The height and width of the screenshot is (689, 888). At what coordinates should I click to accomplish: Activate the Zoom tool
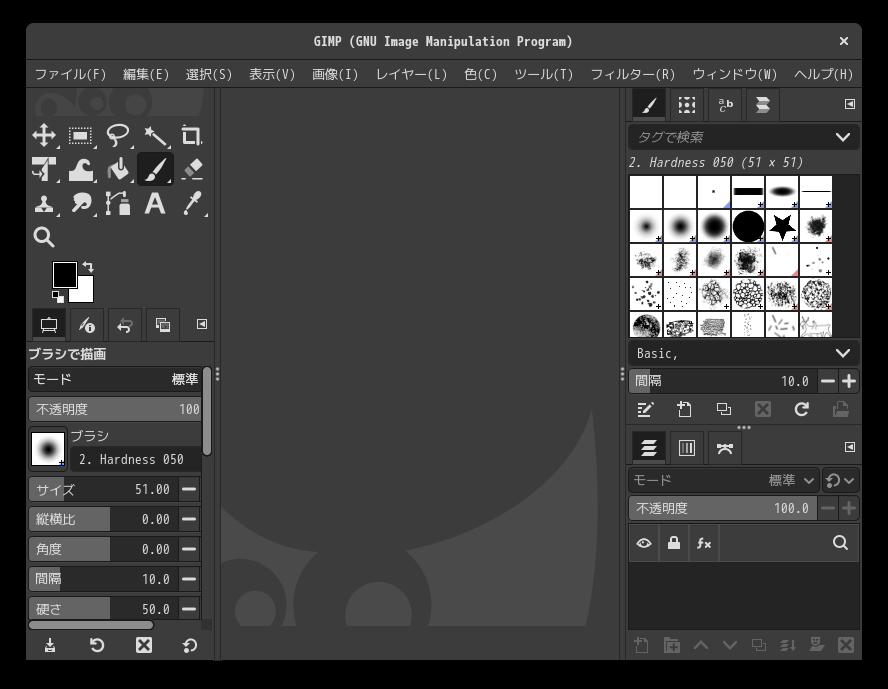(43, 237)
